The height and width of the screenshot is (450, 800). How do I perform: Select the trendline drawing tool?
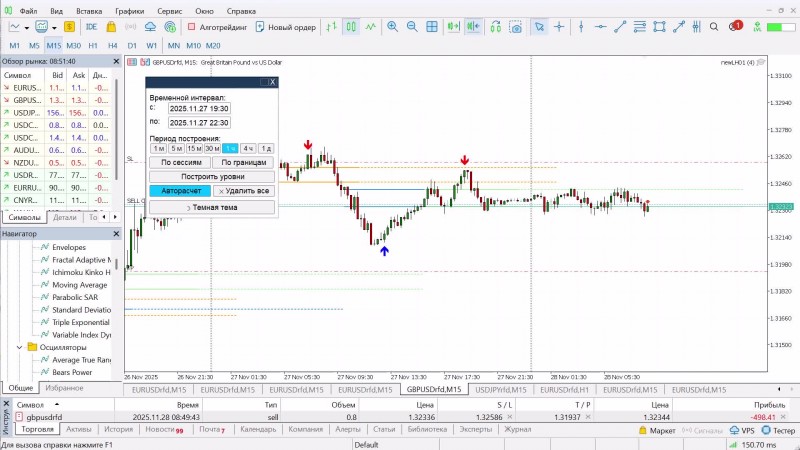coord(620,27)
